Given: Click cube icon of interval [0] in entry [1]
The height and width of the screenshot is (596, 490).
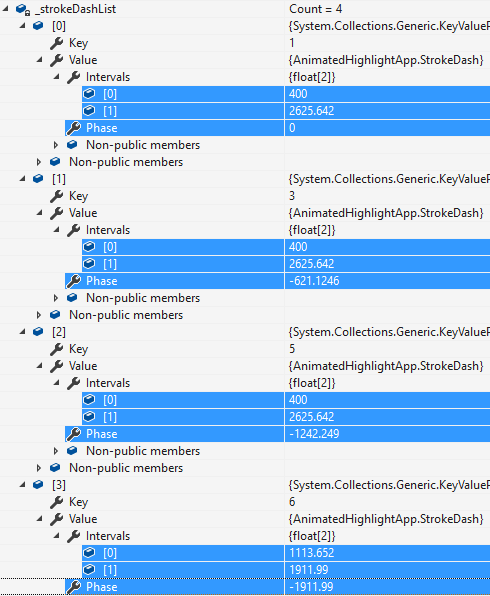Looking at the screenshot, I should point(89,247).
